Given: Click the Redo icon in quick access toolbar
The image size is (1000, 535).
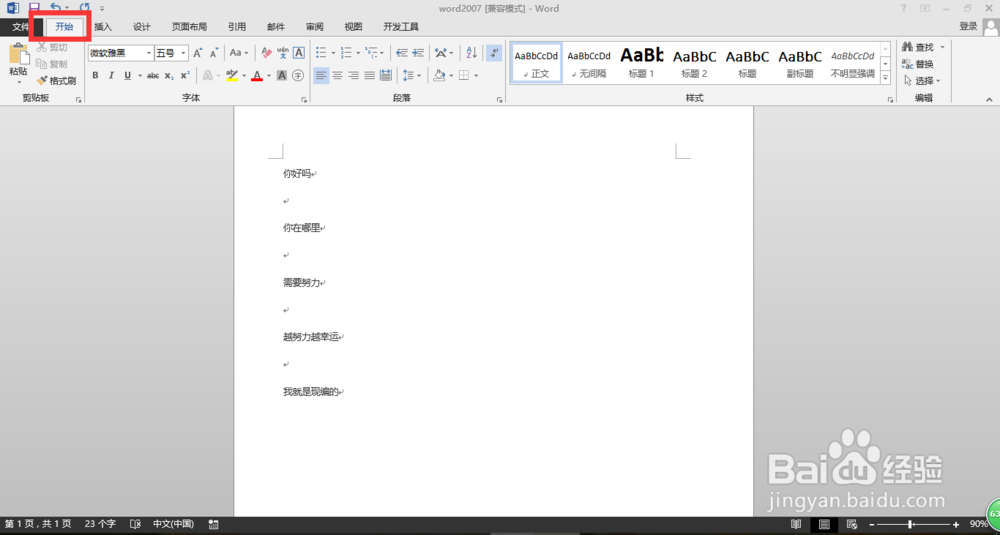Looking at the screenshot, I should pos(85,8).
